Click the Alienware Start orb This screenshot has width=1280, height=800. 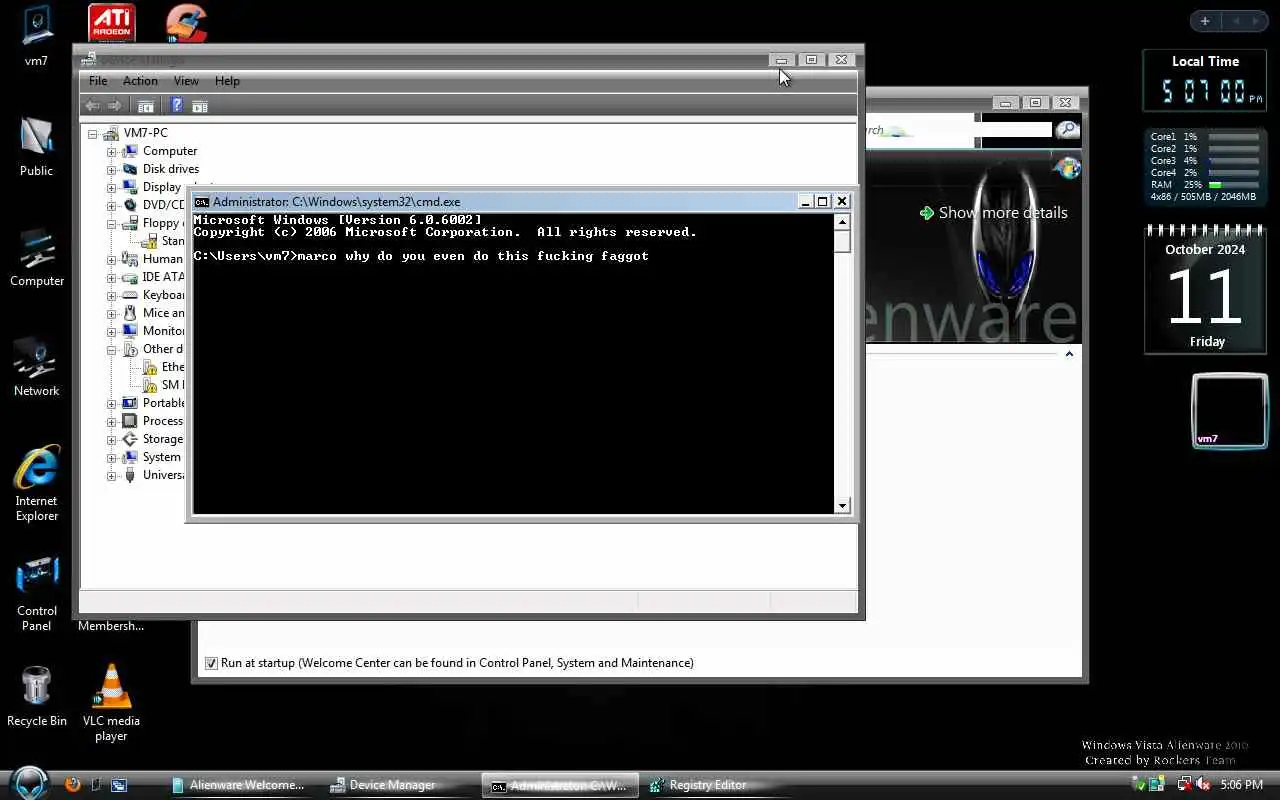click(x=30, y=783)
